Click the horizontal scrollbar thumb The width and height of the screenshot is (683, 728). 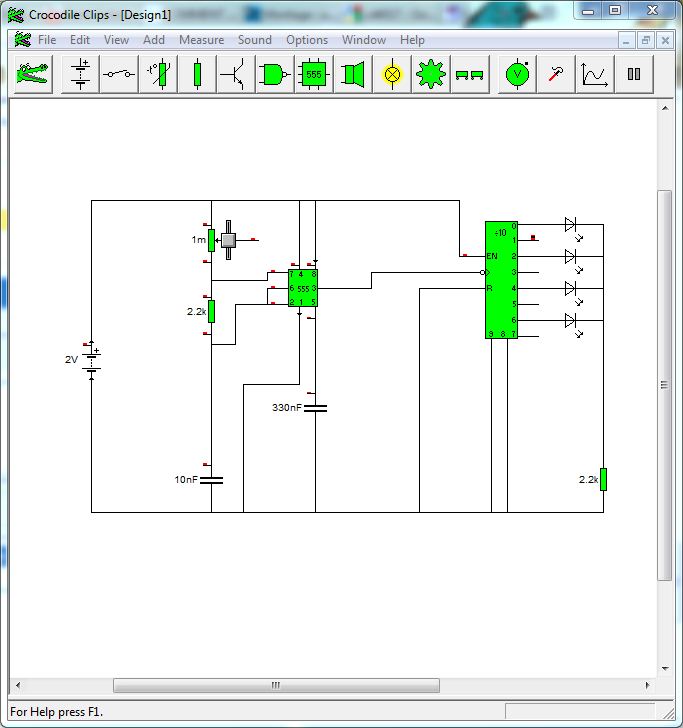[x=276, y=685]
